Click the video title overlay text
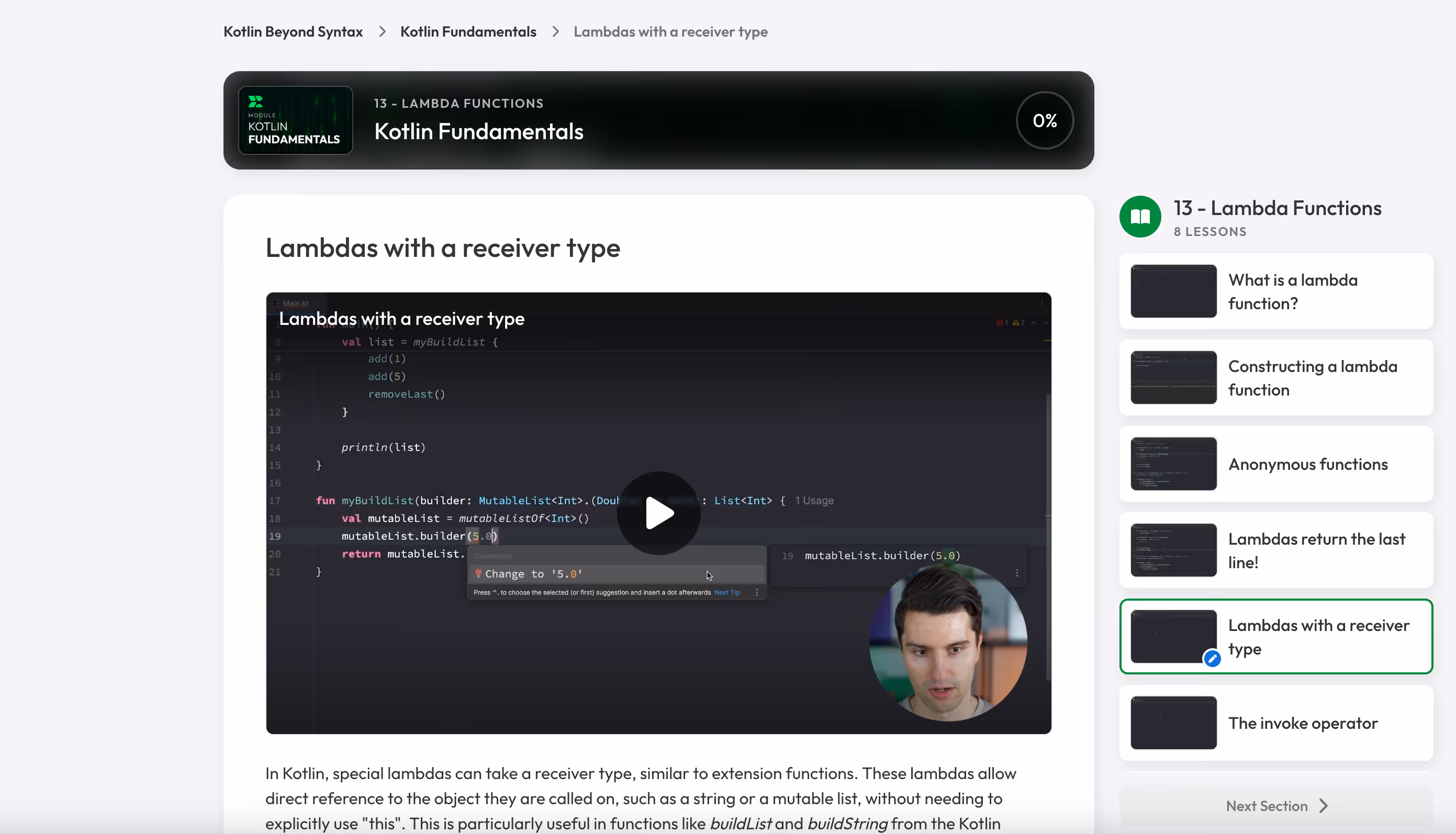1456x834 pixels. (x=401, y=319)
